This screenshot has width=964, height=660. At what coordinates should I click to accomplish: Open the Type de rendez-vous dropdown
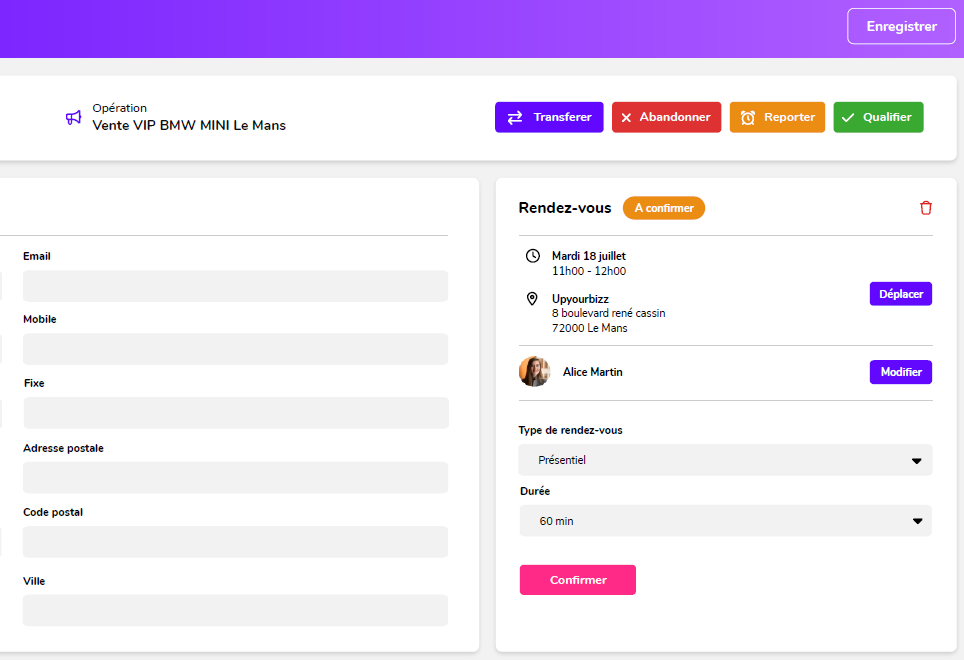click(724, 460)
